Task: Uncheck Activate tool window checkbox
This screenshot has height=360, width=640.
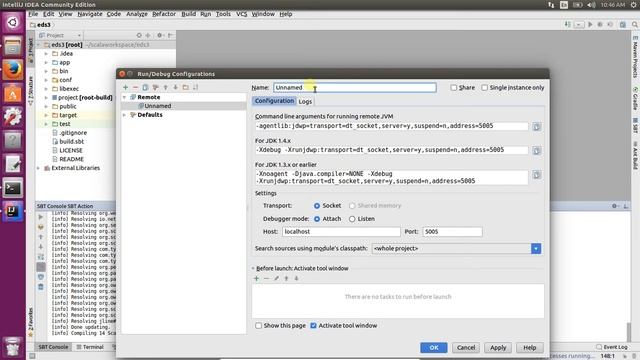Action: pyautogui.click(x=313, y=326)
